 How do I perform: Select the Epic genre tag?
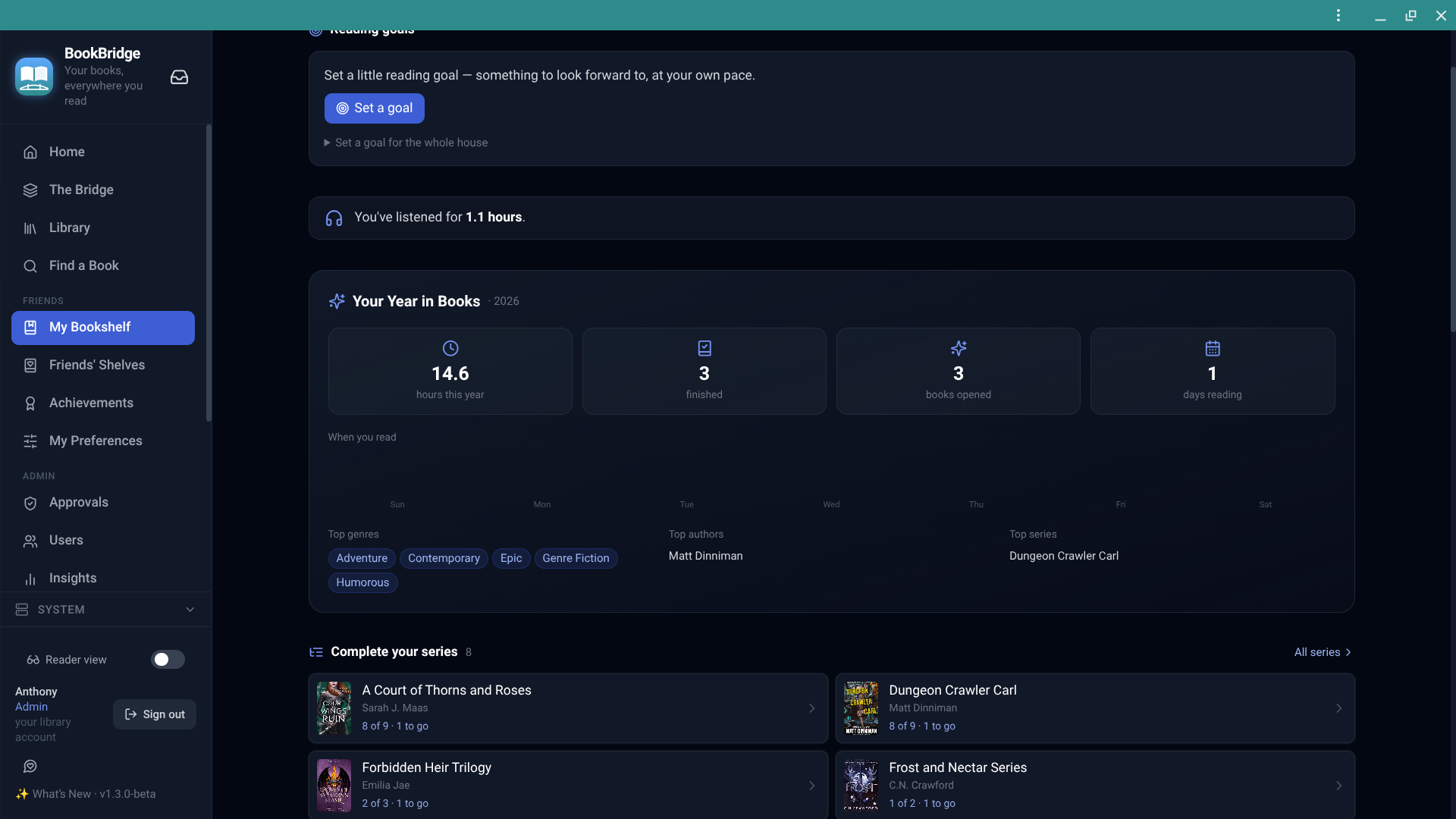(x=511, y=558)
